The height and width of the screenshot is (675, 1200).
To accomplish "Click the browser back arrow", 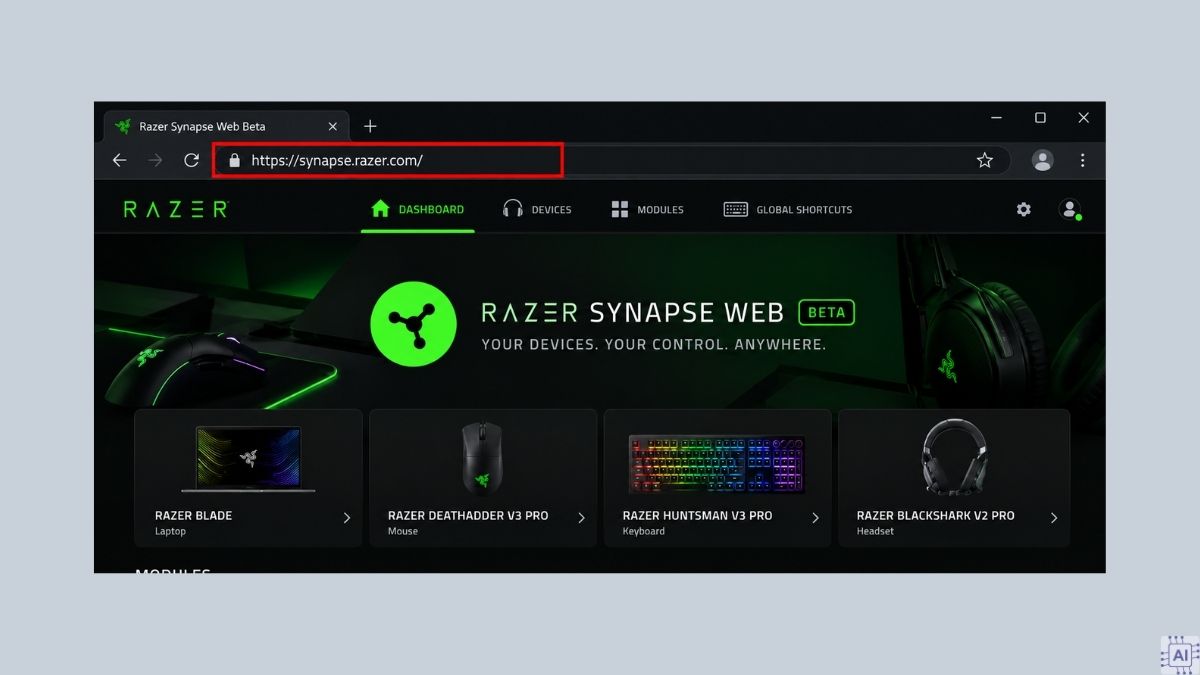I will point(119,160).
